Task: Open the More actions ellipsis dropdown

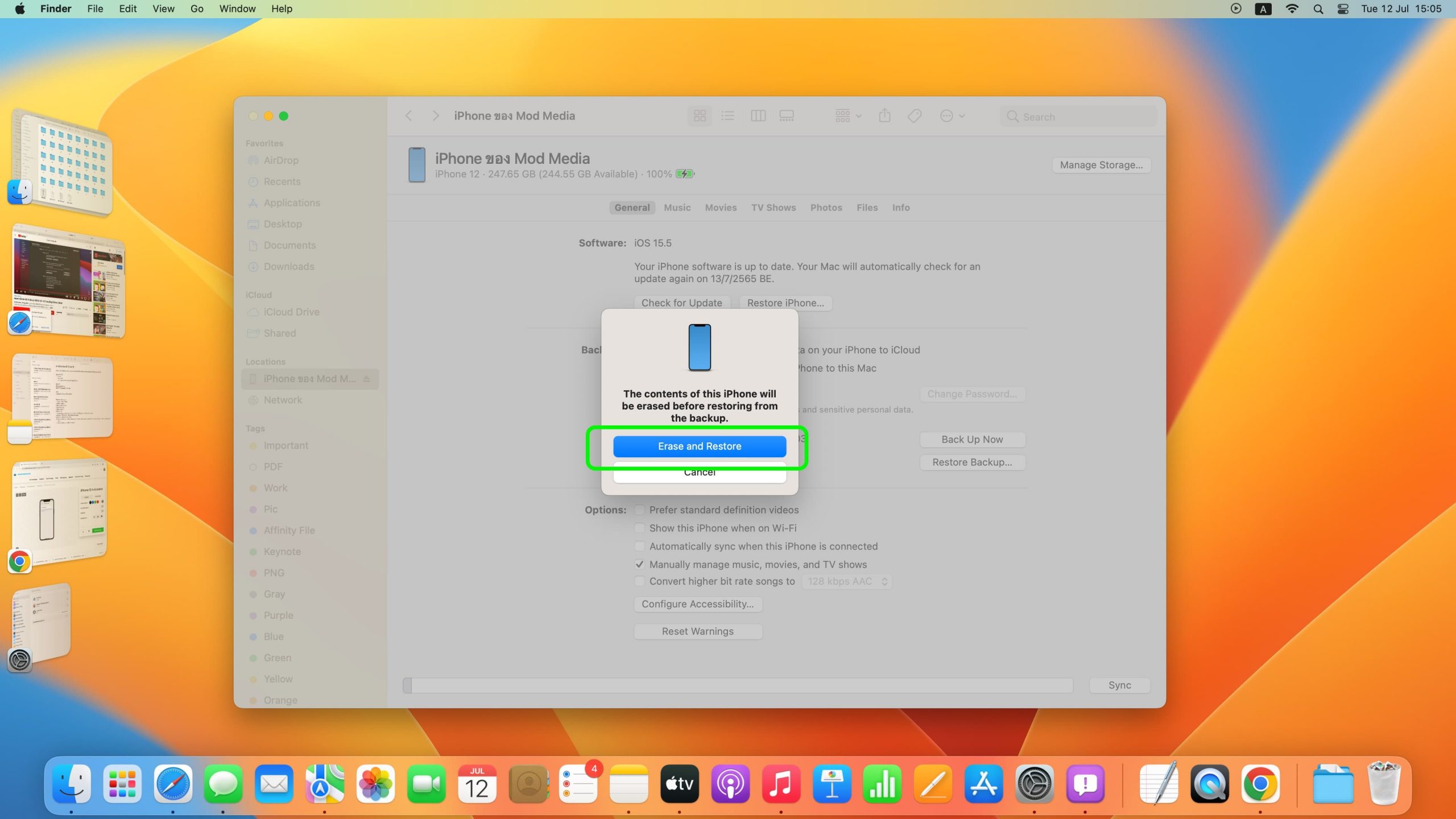Action: pyautogui.click(x=952, y=116)
